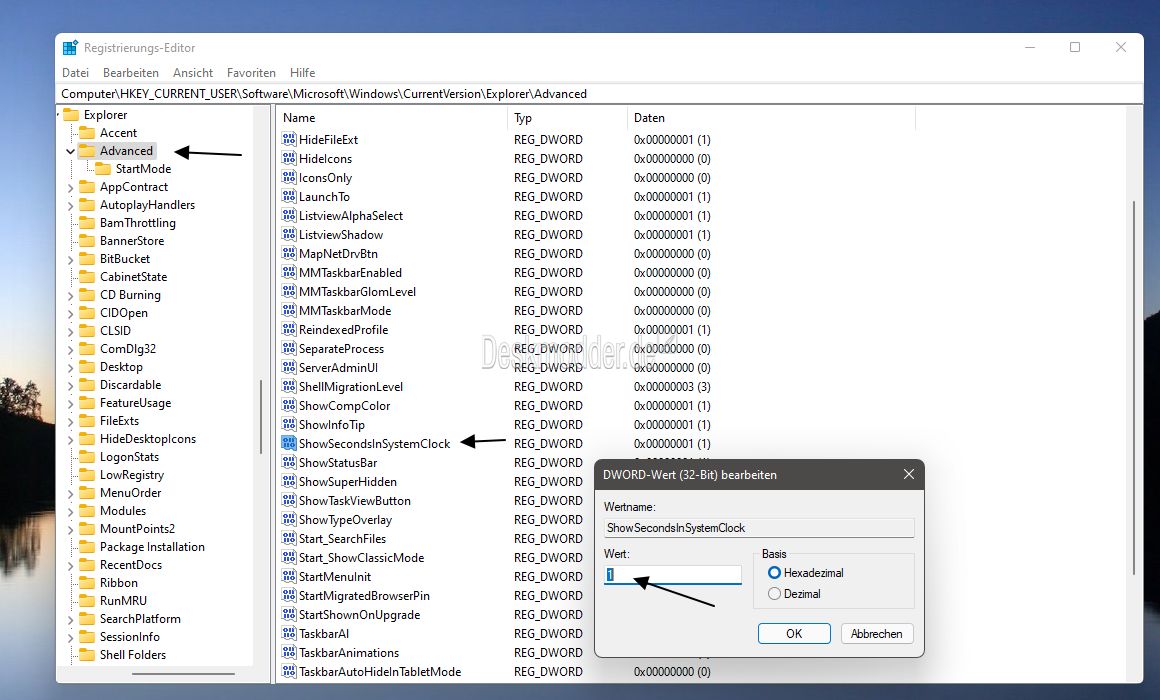1160x700 pixels.
Task: Click the ShowCompColor value icon
Action: coord(289,405)
